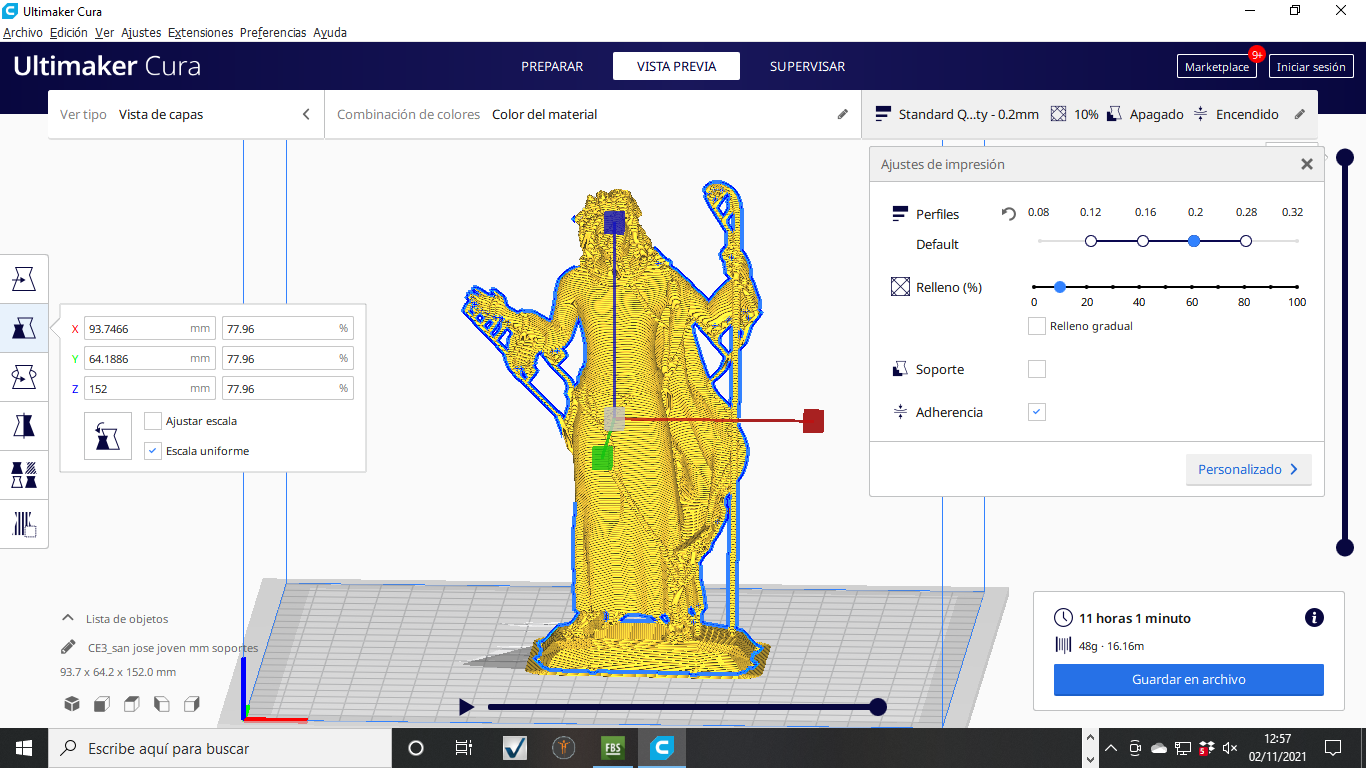
Task: Click the Cortana circle icon
Action: (x=416, y=748)
